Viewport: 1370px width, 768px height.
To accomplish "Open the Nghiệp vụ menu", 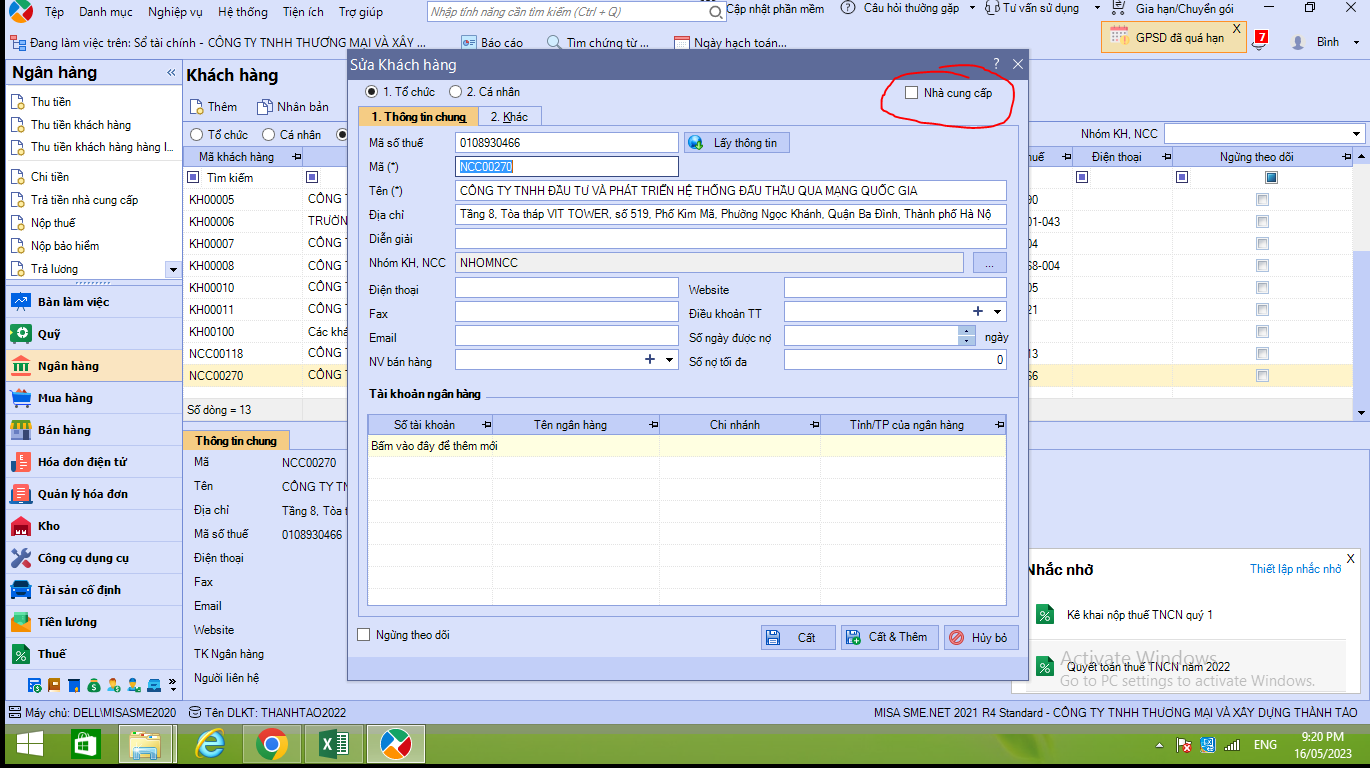I will pyautogui.click(x=176, y=11).
